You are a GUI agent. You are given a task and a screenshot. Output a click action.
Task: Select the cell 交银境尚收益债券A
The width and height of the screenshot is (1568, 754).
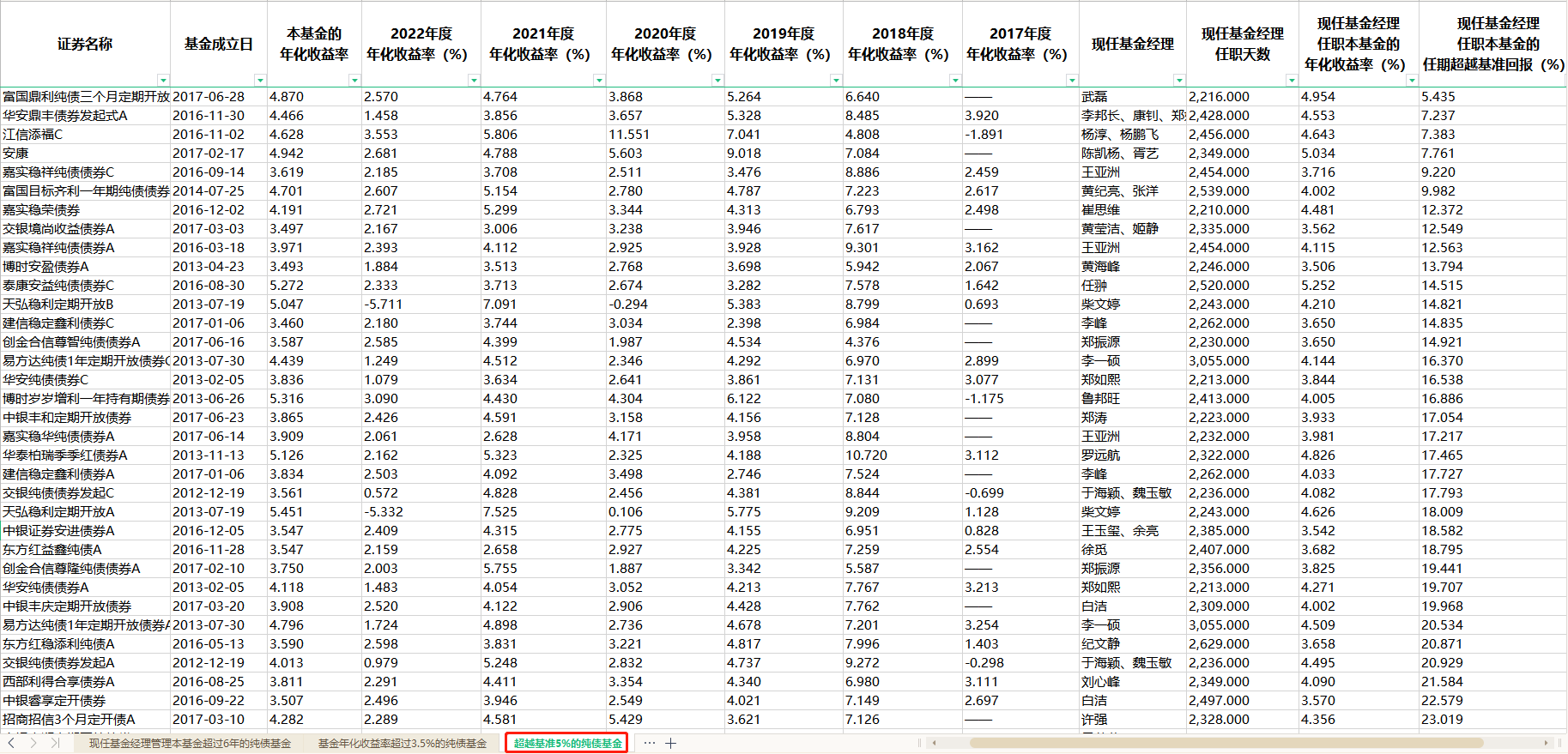pyautogui.click(x=85, y=229)
